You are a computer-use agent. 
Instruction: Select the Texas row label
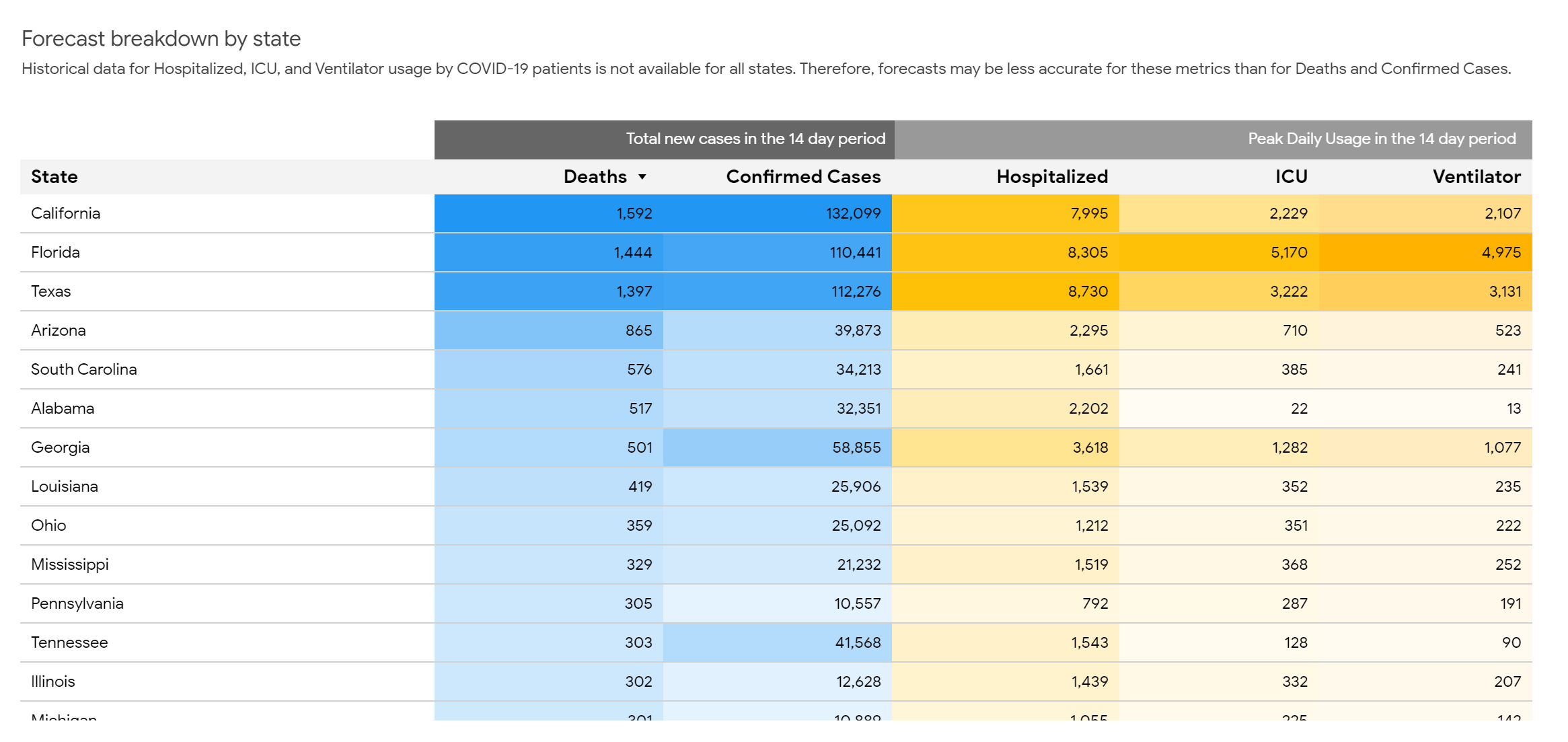pos(51,291)
